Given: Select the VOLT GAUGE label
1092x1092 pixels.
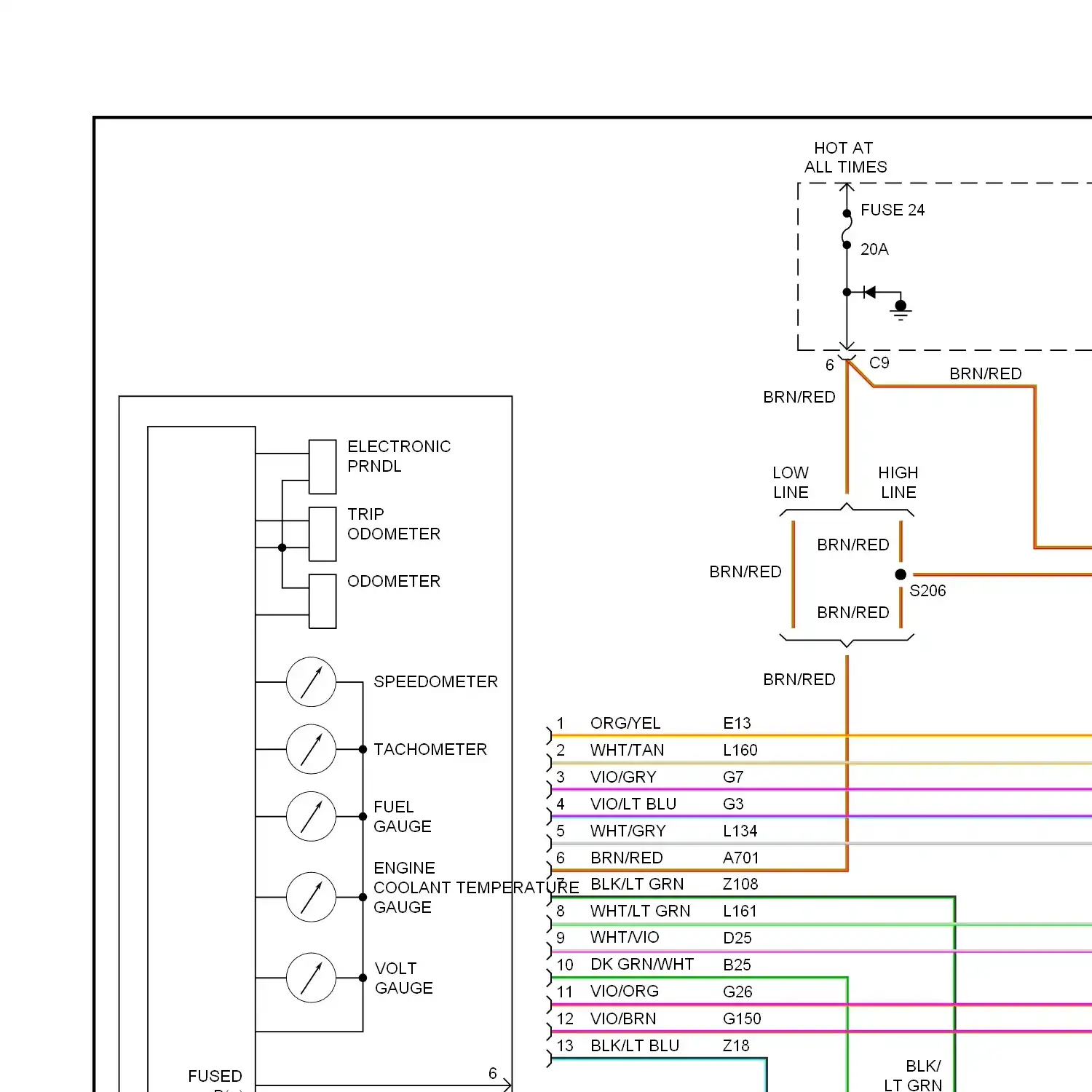Looking at the screenshot, I should [x=404, y=978].
